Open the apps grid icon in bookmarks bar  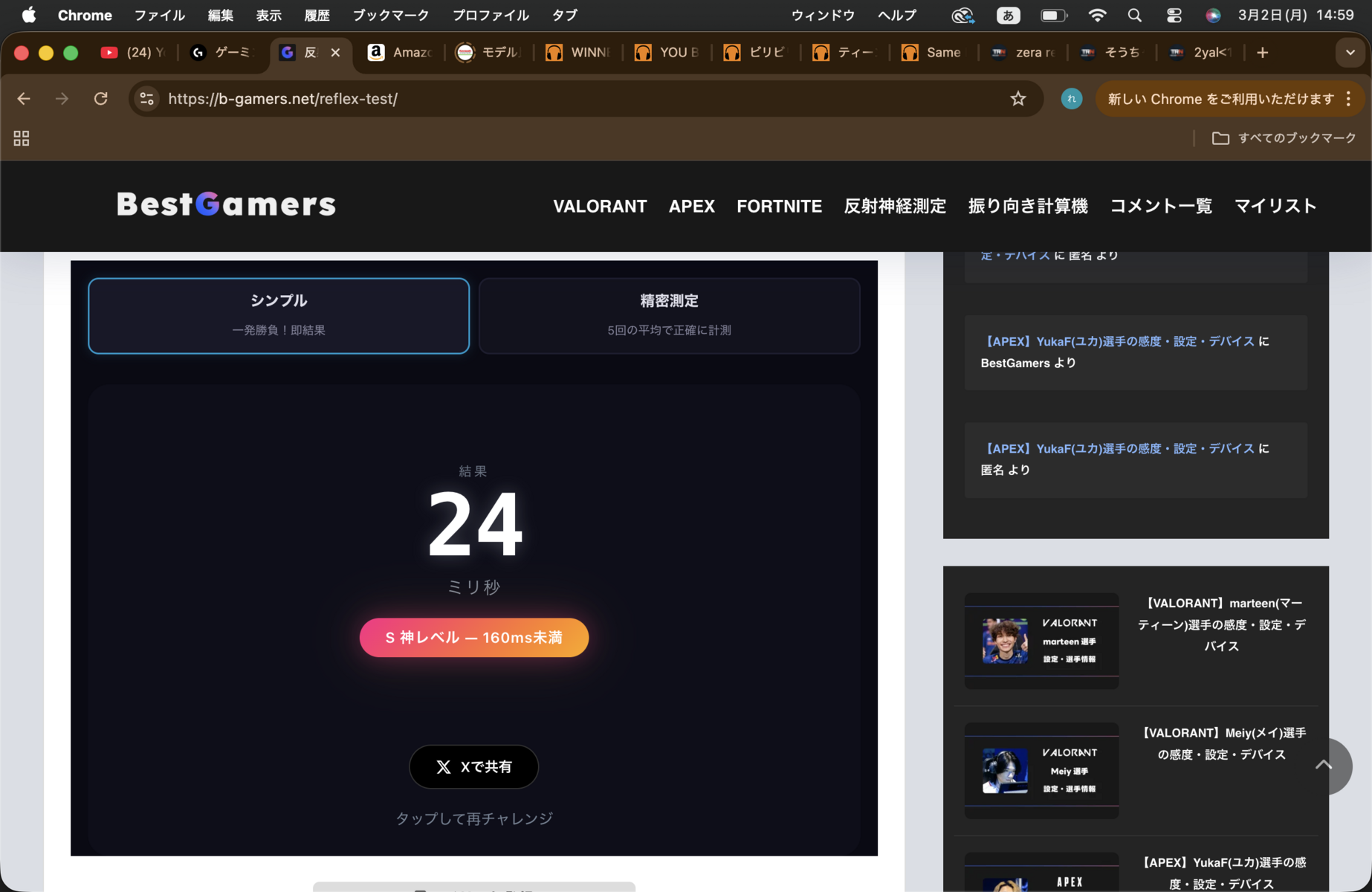click(x=22, y=138)
